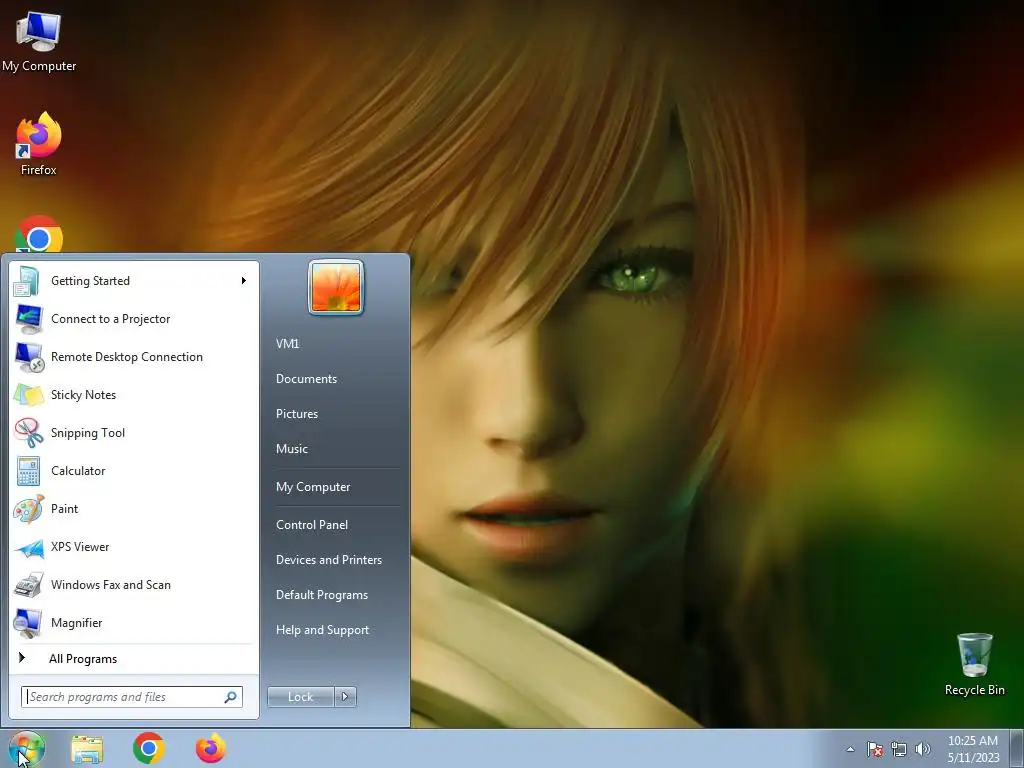Open XPS Viewer paper plane icon

pyautogui.click(x=27, y=547)
